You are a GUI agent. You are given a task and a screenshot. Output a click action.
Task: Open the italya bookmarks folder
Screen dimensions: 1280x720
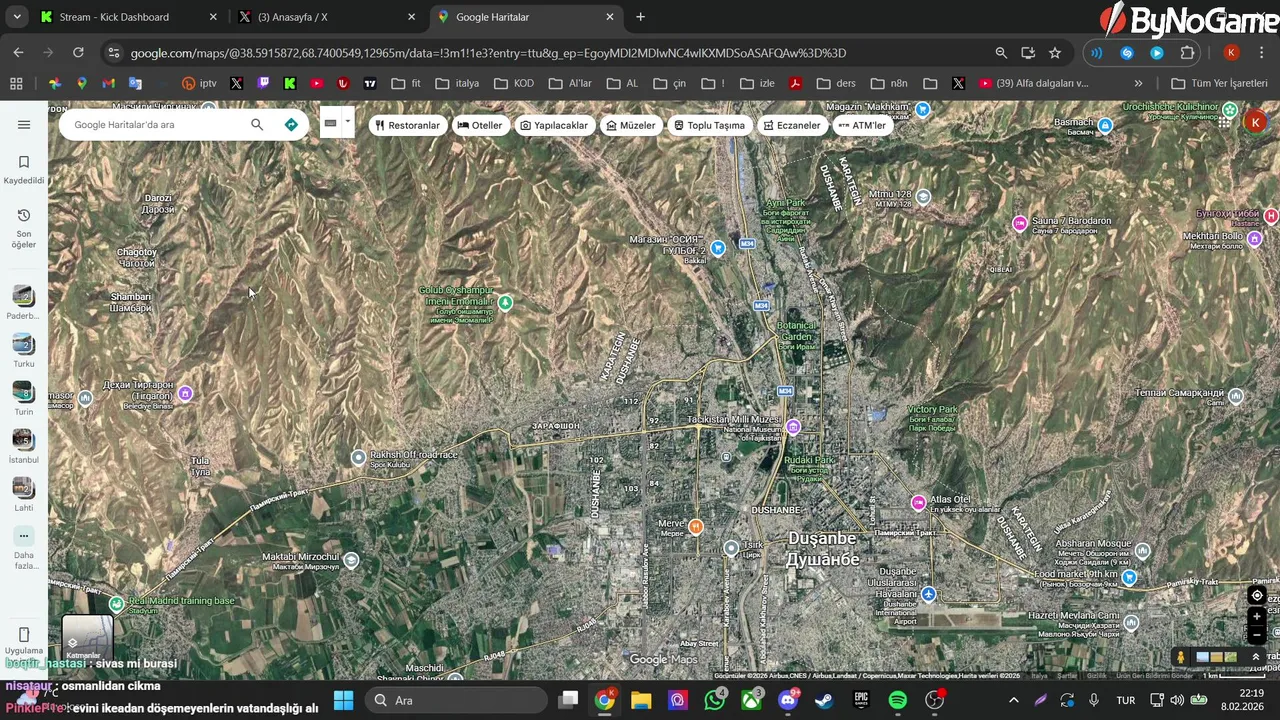pyautogui.click(x=457, y=84)
